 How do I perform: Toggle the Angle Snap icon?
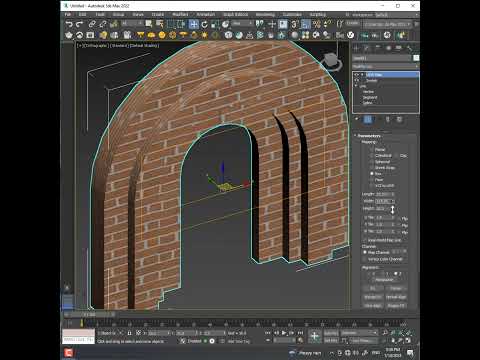tap(305, 24)
